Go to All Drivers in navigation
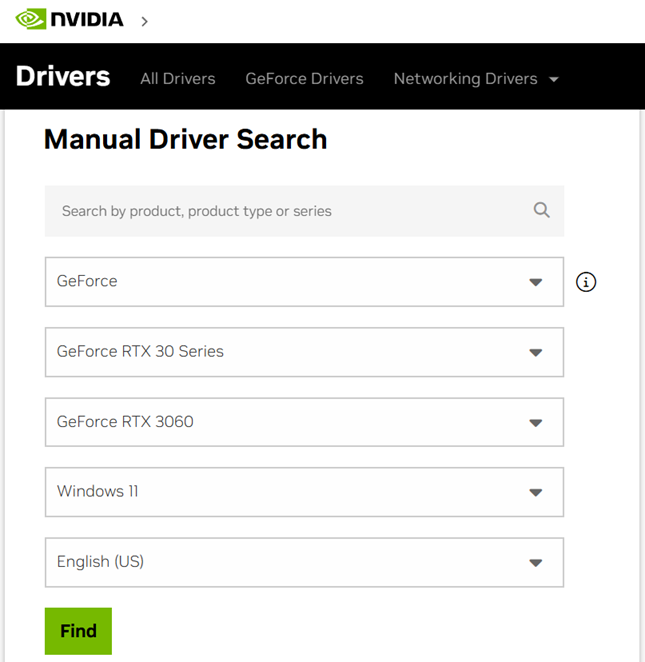Screen dimensions: 645x662 tap(178, 78)
